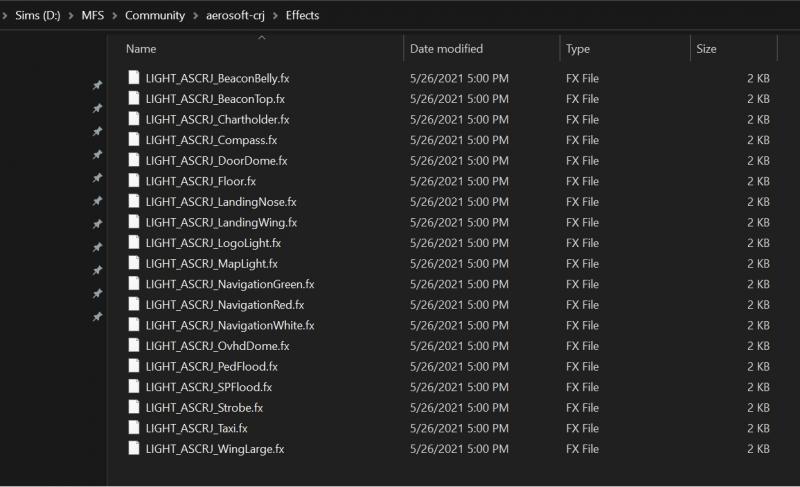Image resolution: width=800 pixels, height=487 pixels.
Task: Sort files by Name column header
Action: coord(141,49)
